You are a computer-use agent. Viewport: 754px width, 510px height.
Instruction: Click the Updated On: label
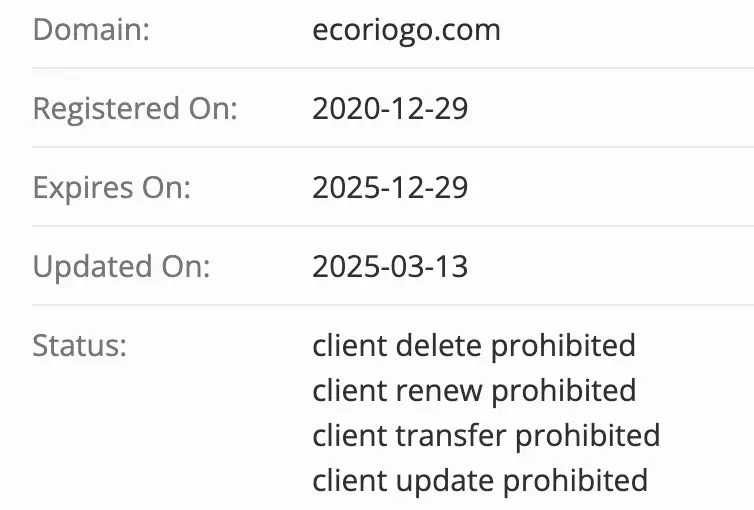click(x=122, y=266)
